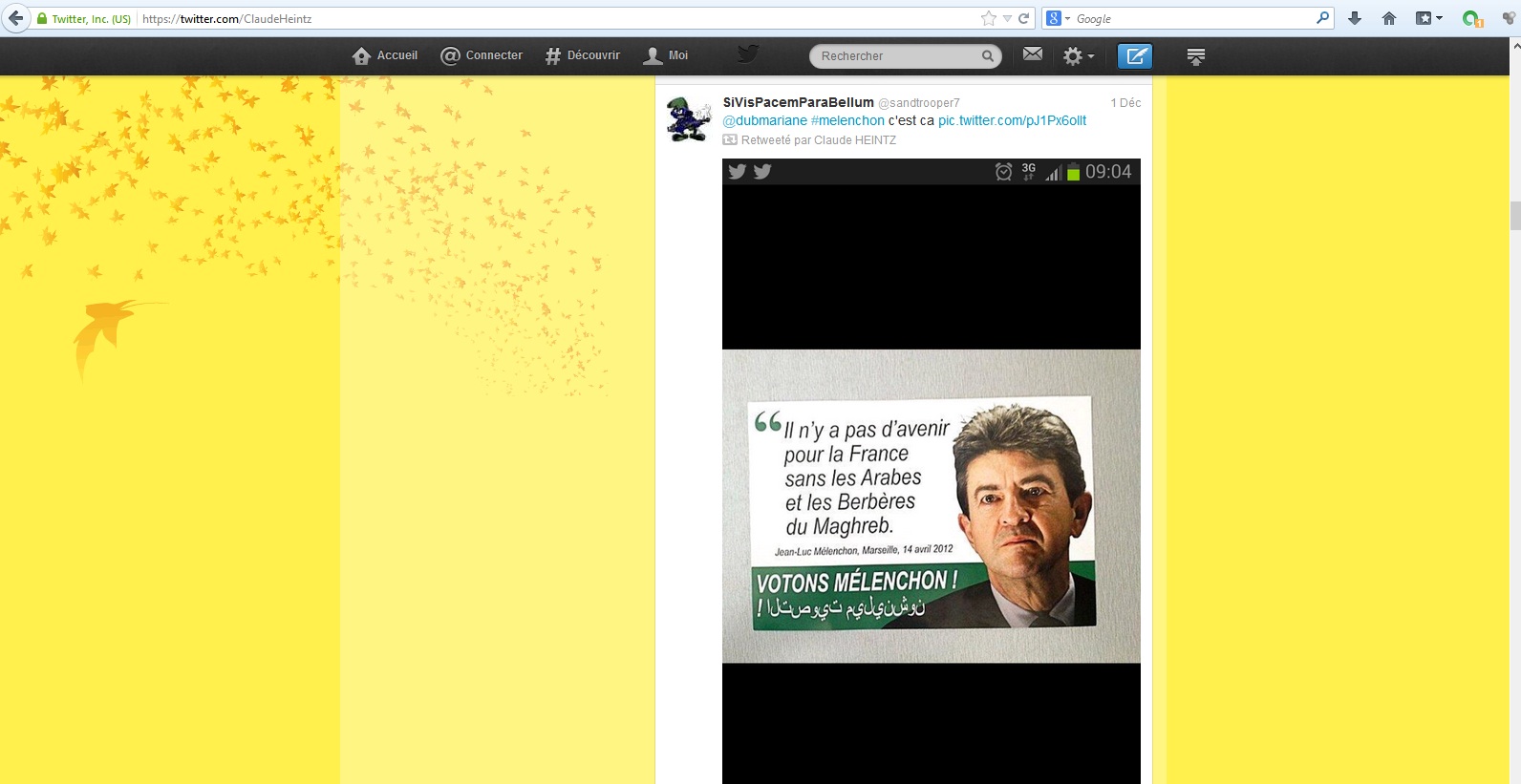Click the compose new tweet button

(x=1134, y=56)
